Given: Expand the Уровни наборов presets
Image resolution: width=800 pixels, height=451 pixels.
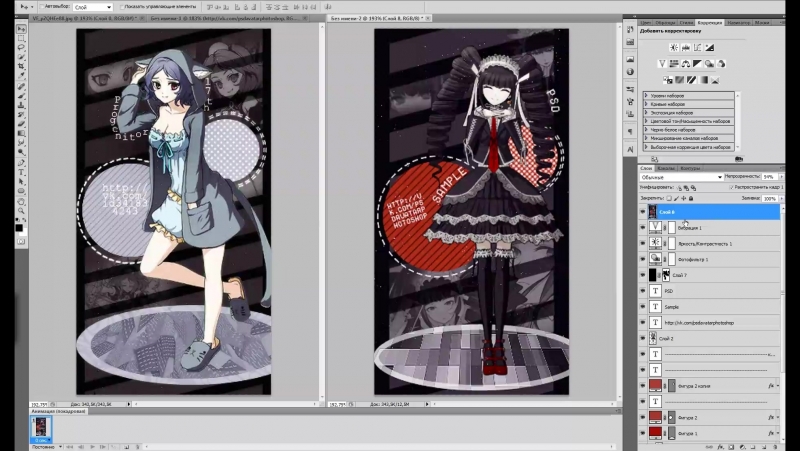Looking at the screenshot, I should (644, 95).
